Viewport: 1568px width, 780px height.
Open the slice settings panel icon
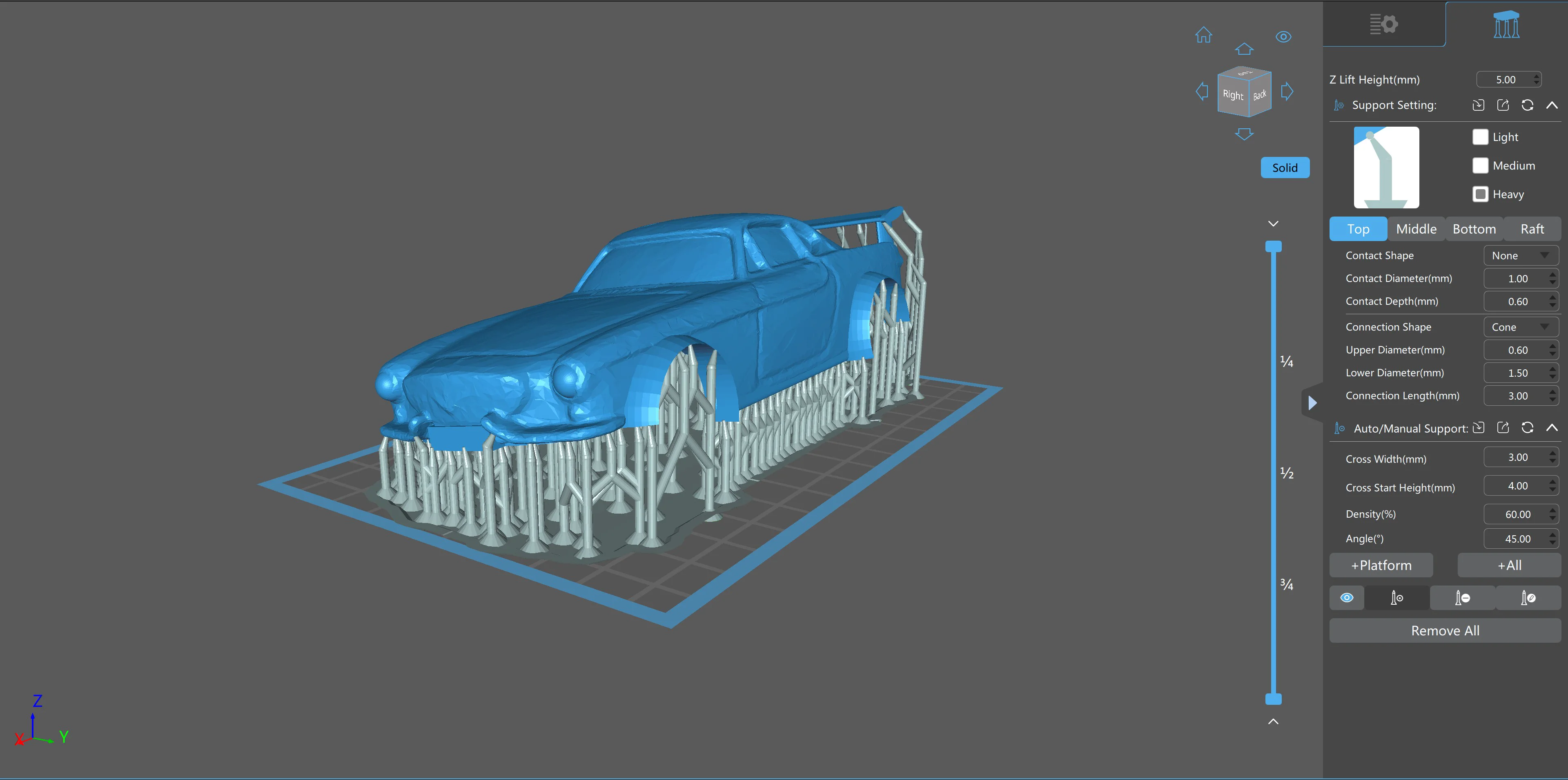coord(1383,25)
